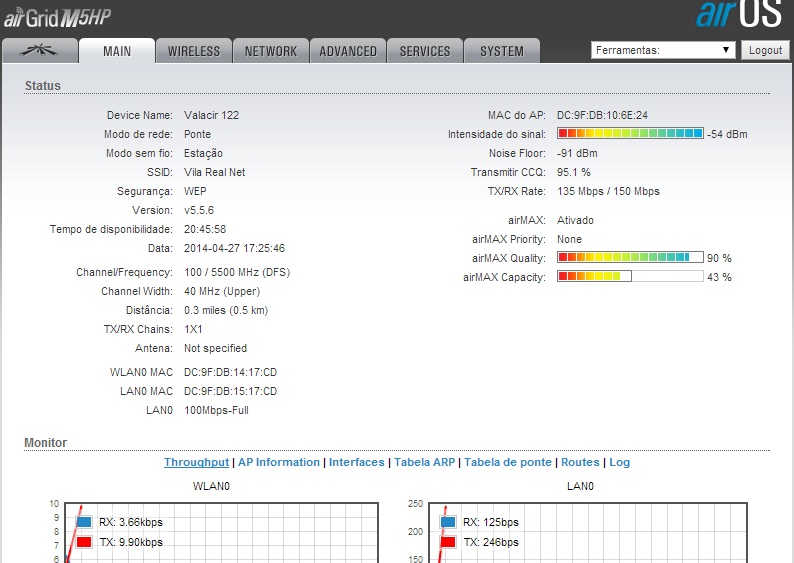This screenshot has width=794, height=563.
Task: Click the airGrid M5HP logo
Action: [57, 18]
